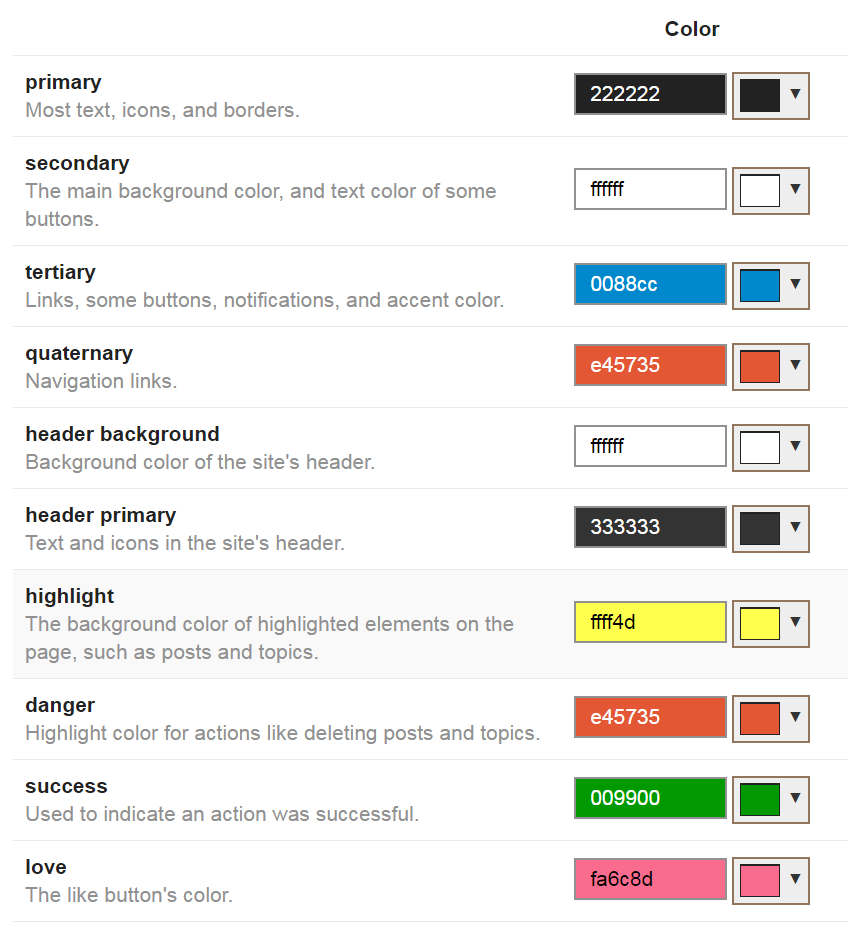Select the success hex field 009900
Screen dimensions: 848x951
click(650, 799)
